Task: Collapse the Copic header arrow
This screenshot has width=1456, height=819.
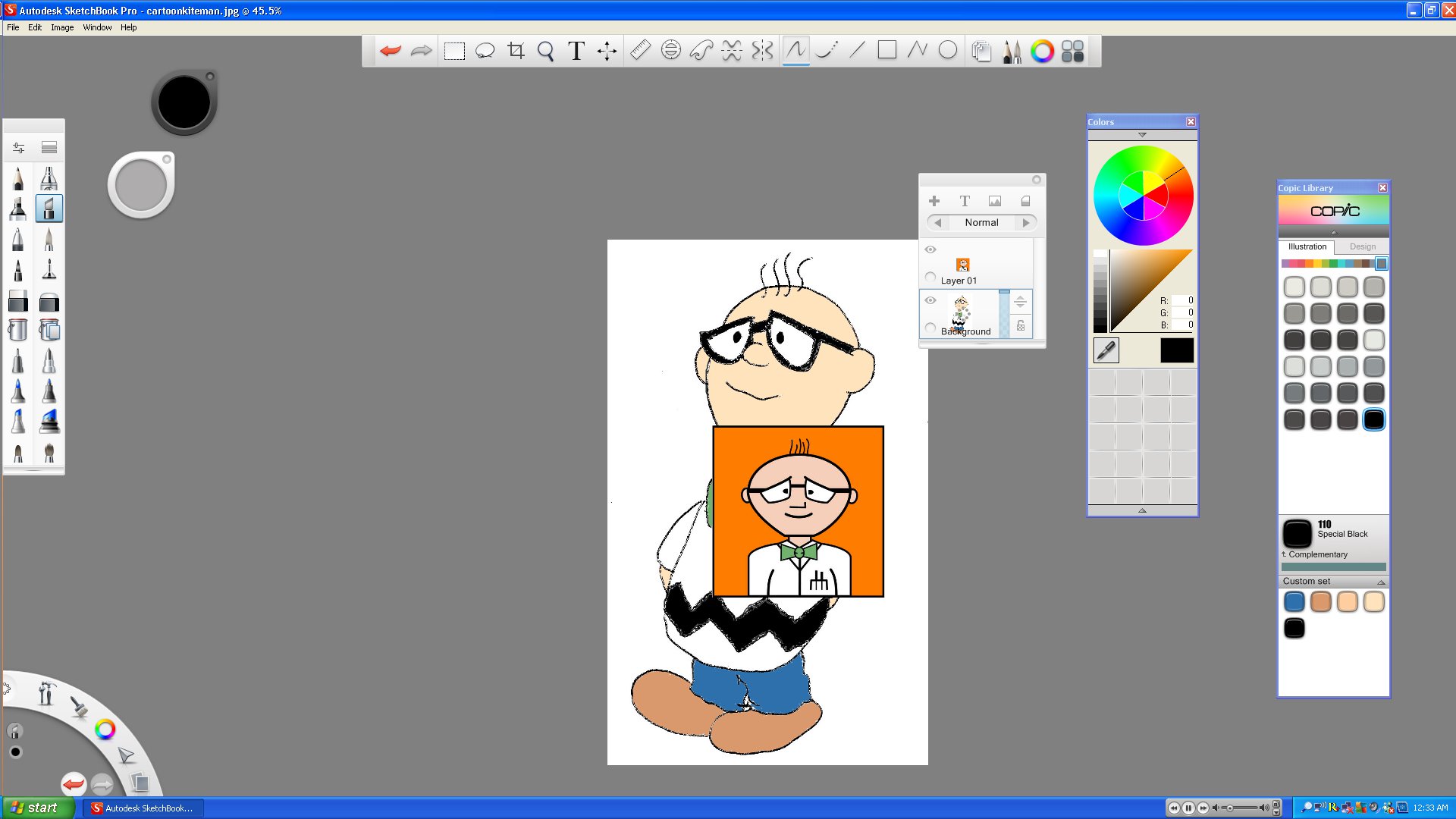Action: coord(1333,232)
